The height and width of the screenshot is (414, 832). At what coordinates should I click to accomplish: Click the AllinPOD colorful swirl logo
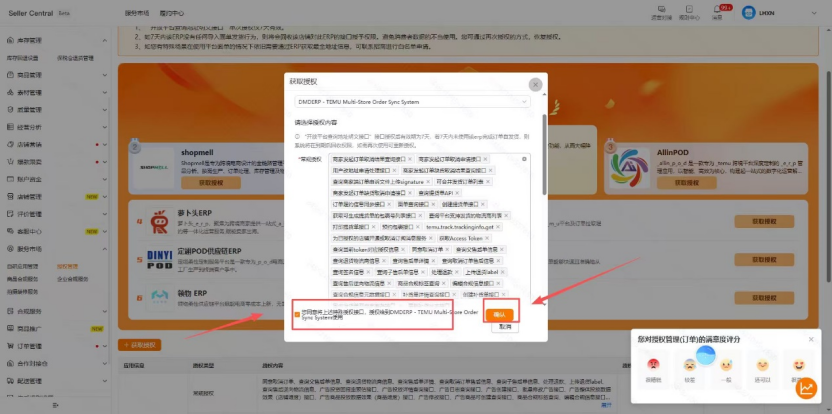(629, 168)
